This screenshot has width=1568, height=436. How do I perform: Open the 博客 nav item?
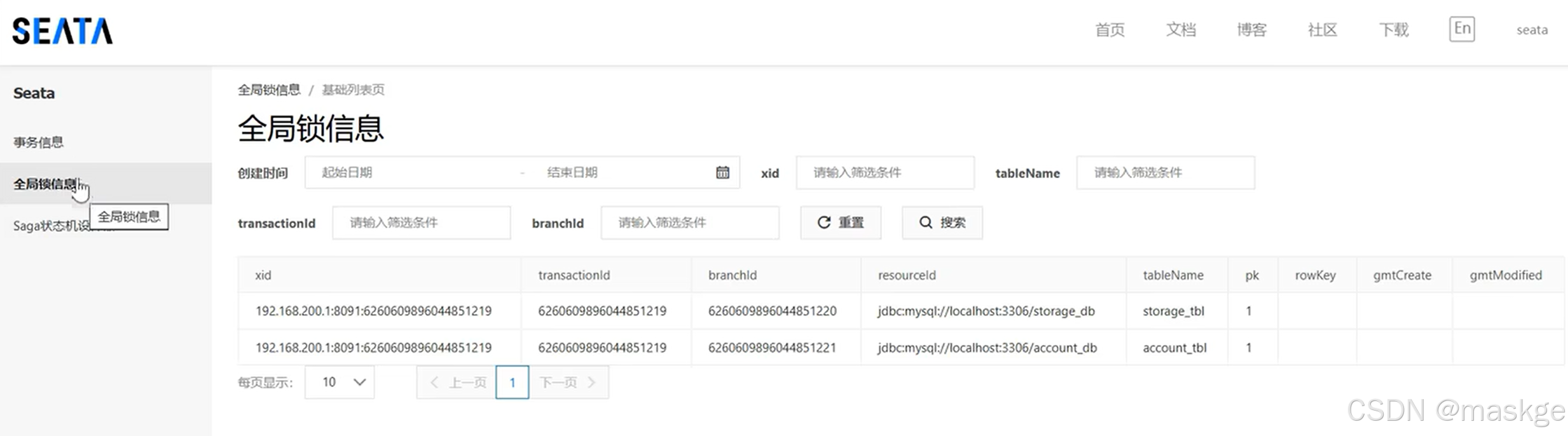[1251, 30]
